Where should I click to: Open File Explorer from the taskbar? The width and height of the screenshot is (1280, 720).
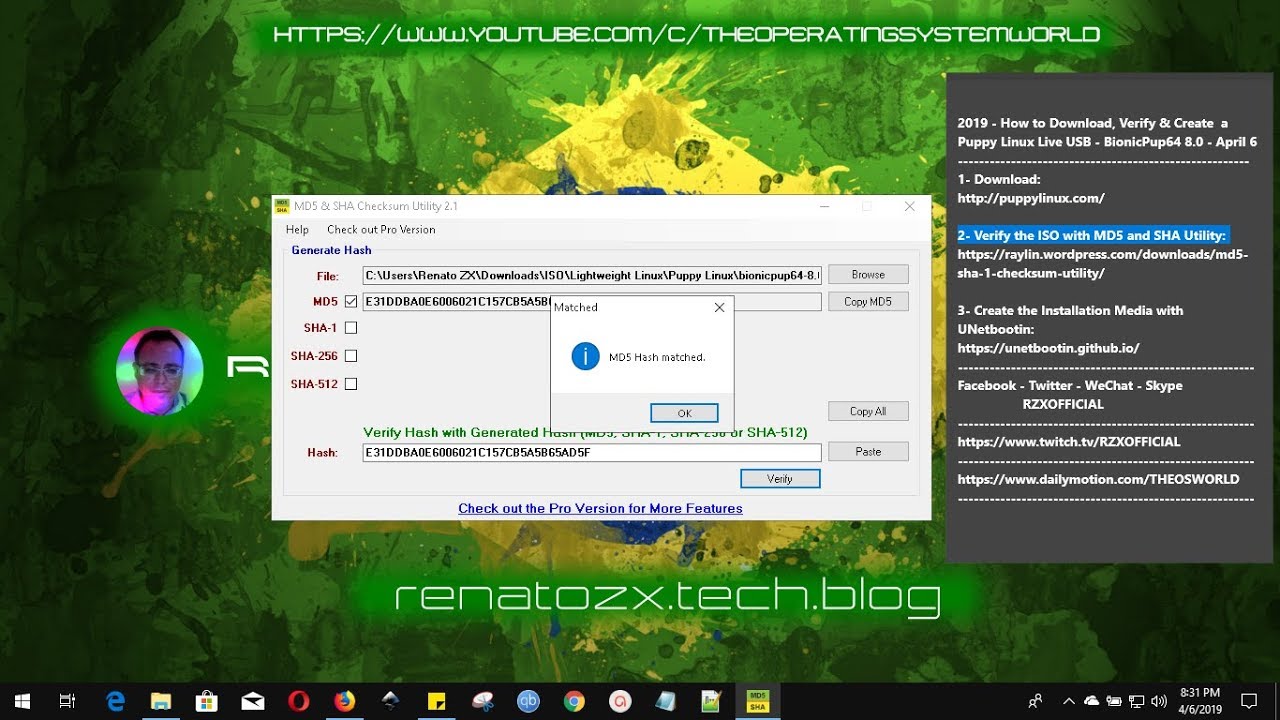[161, 701]
